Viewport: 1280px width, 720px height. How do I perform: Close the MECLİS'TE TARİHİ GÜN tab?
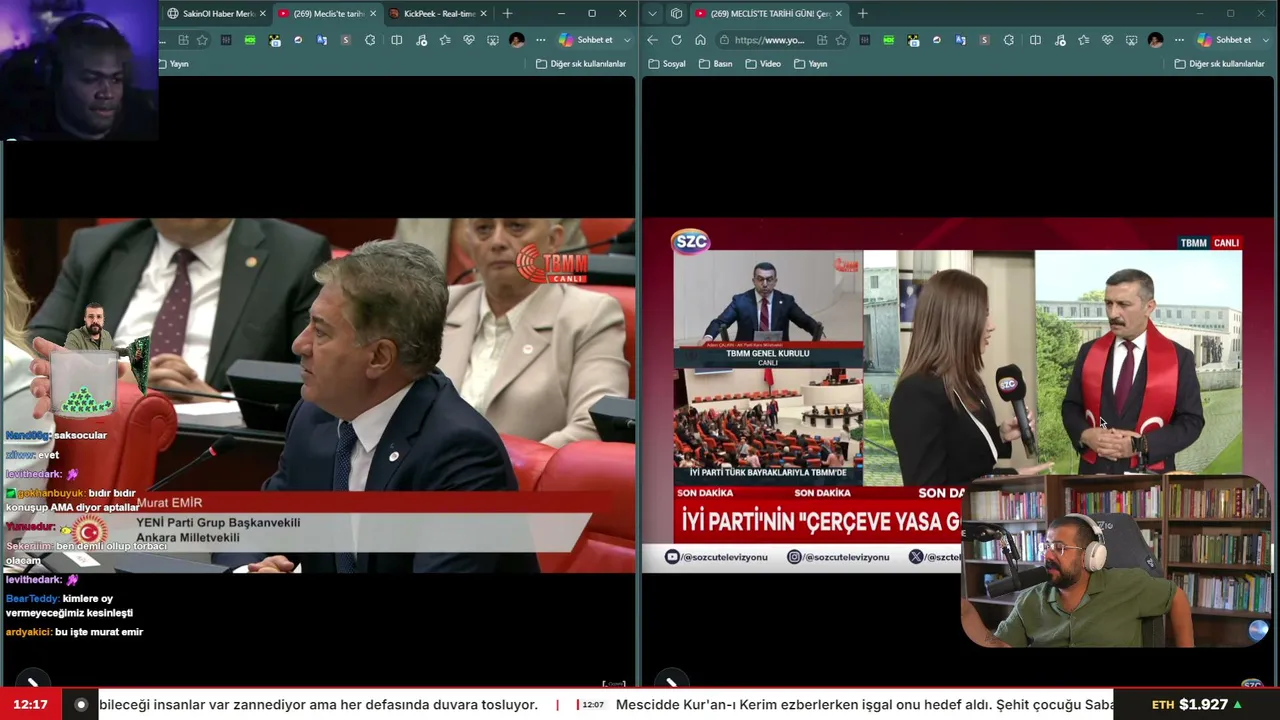coord(838,14)
